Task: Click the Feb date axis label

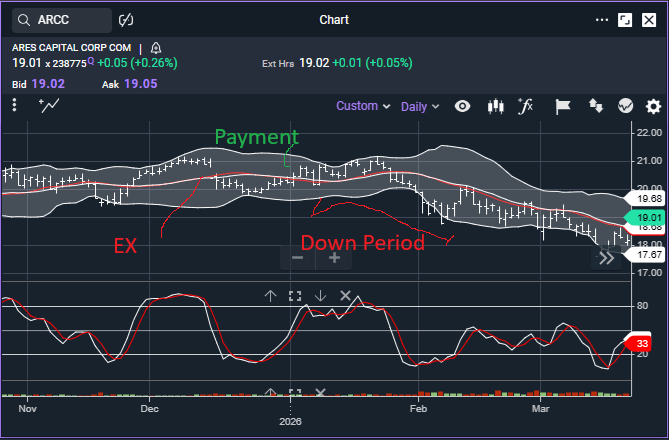Action: [418, 409]
